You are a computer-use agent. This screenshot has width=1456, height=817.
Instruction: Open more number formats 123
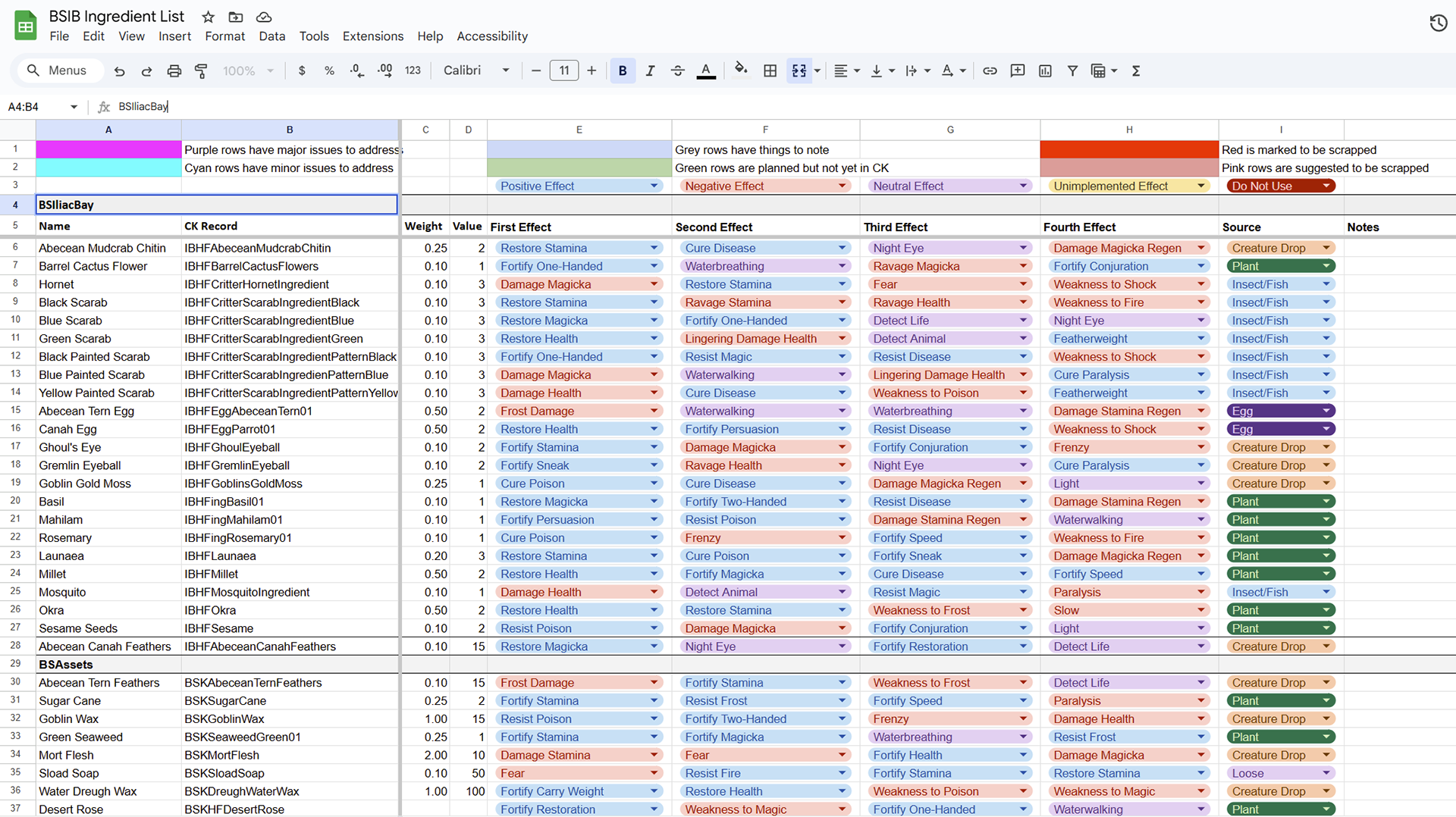413,70
